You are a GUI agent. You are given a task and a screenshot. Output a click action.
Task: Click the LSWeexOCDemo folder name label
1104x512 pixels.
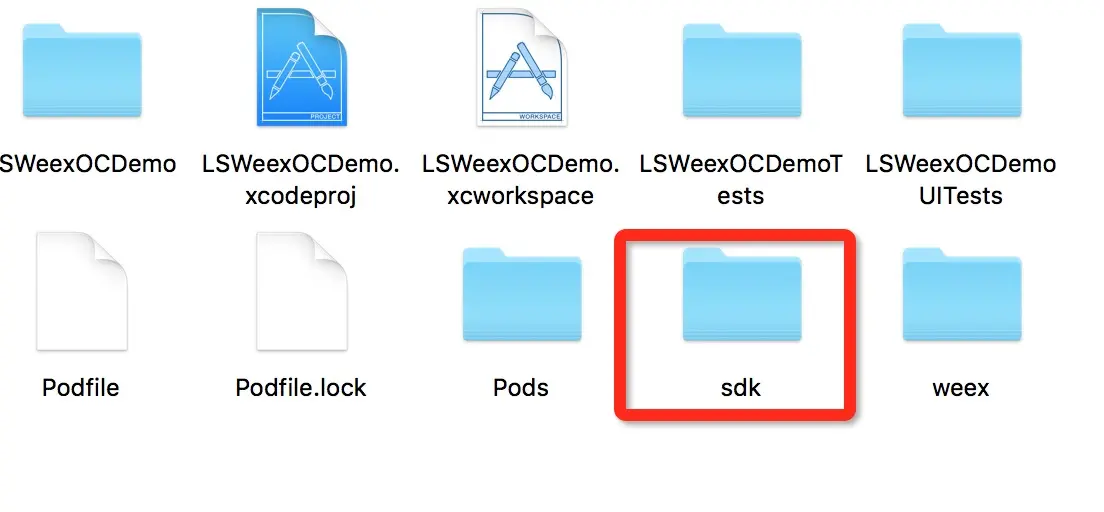(x=87, y=164)
